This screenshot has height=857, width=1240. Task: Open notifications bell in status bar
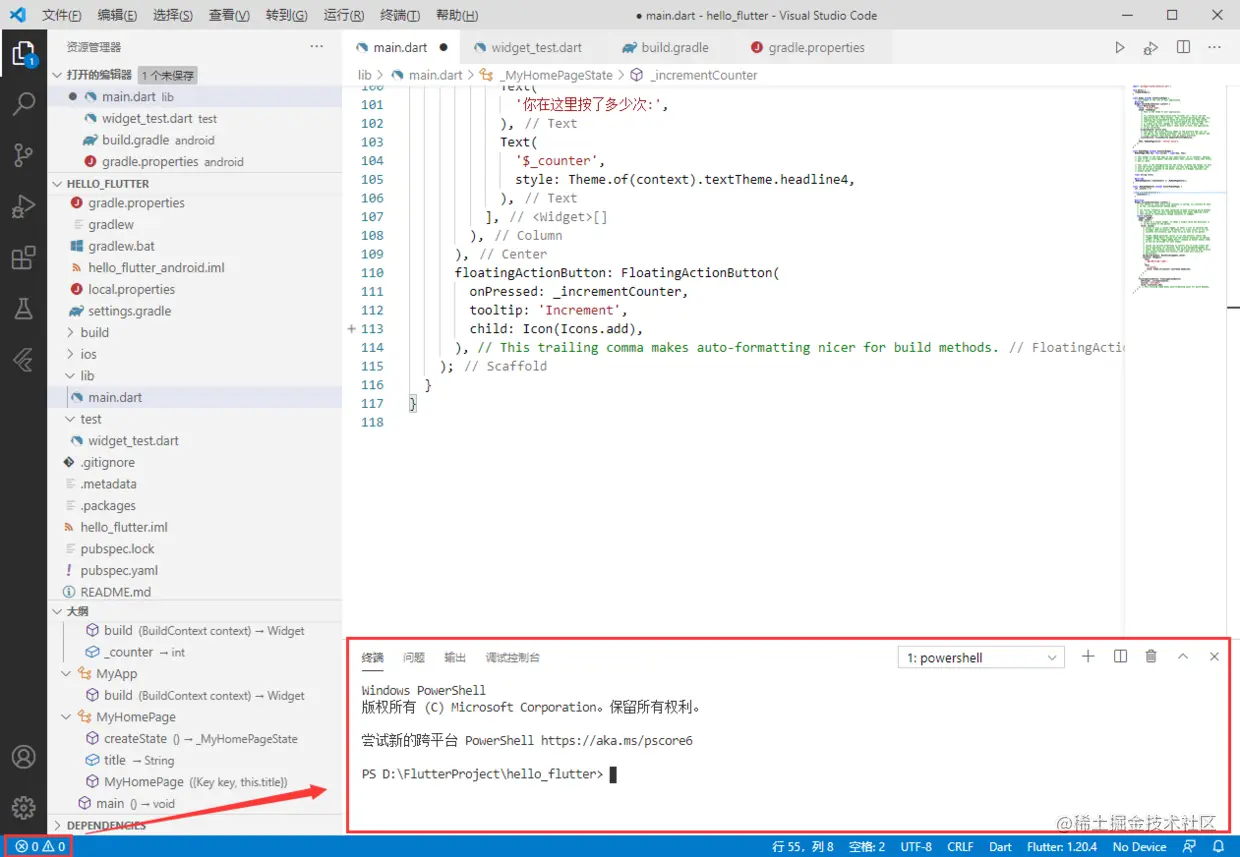(x=1218, y=846)
